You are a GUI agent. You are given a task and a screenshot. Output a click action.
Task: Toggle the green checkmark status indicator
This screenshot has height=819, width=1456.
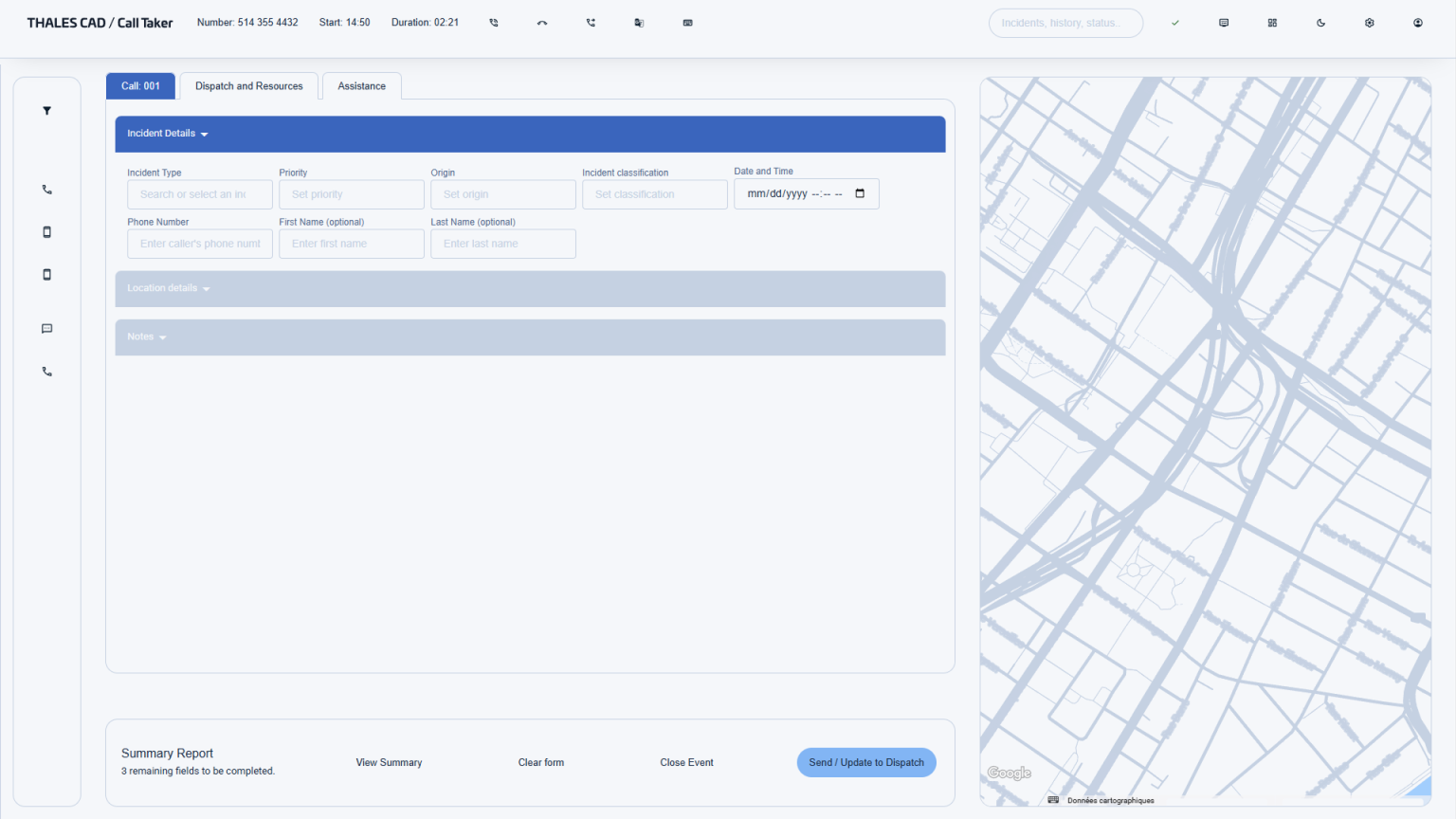pyautogui.click(x=1174, y=23)
